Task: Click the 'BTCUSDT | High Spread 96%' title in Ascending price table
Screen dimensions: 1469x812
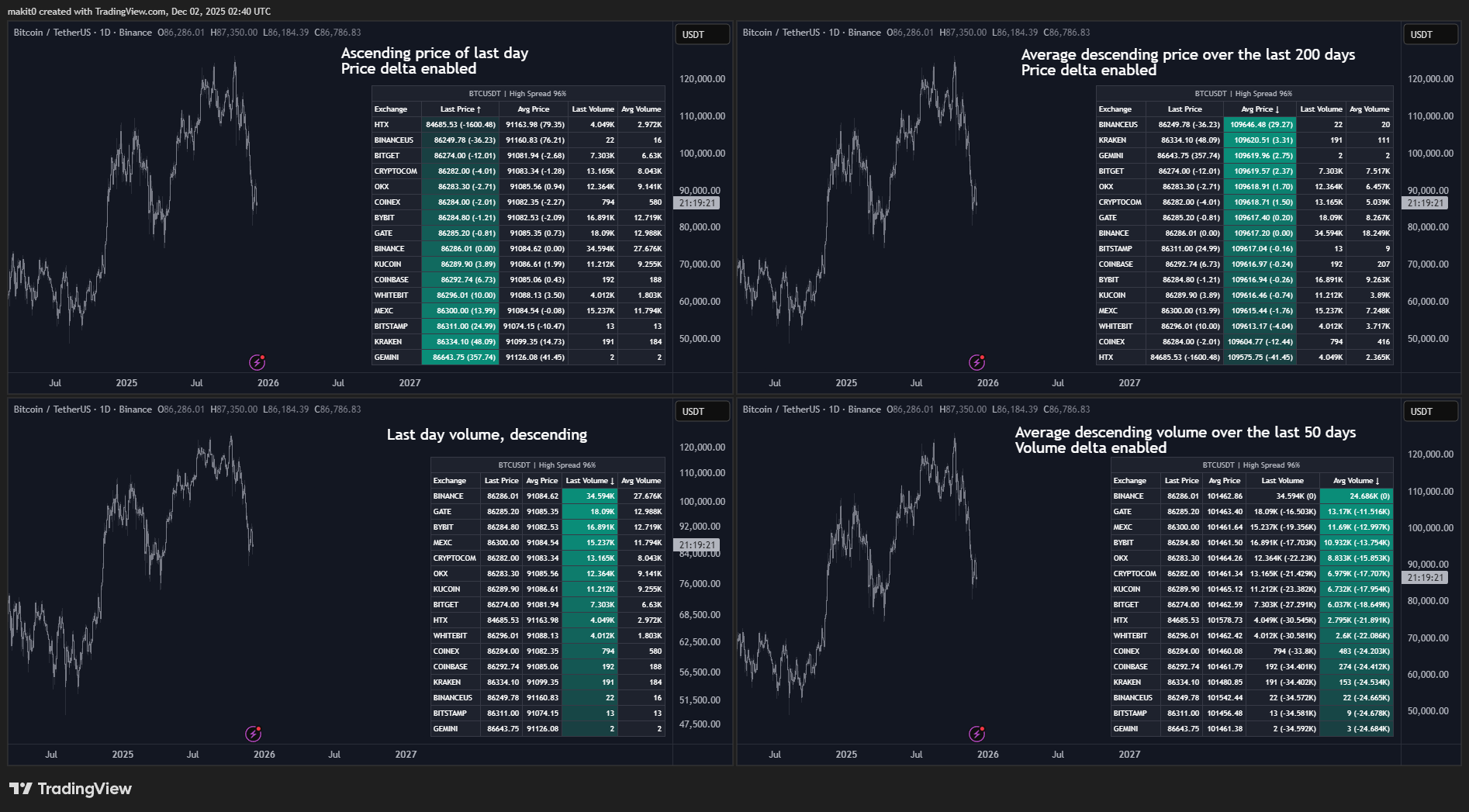Action: coord(517,94)
